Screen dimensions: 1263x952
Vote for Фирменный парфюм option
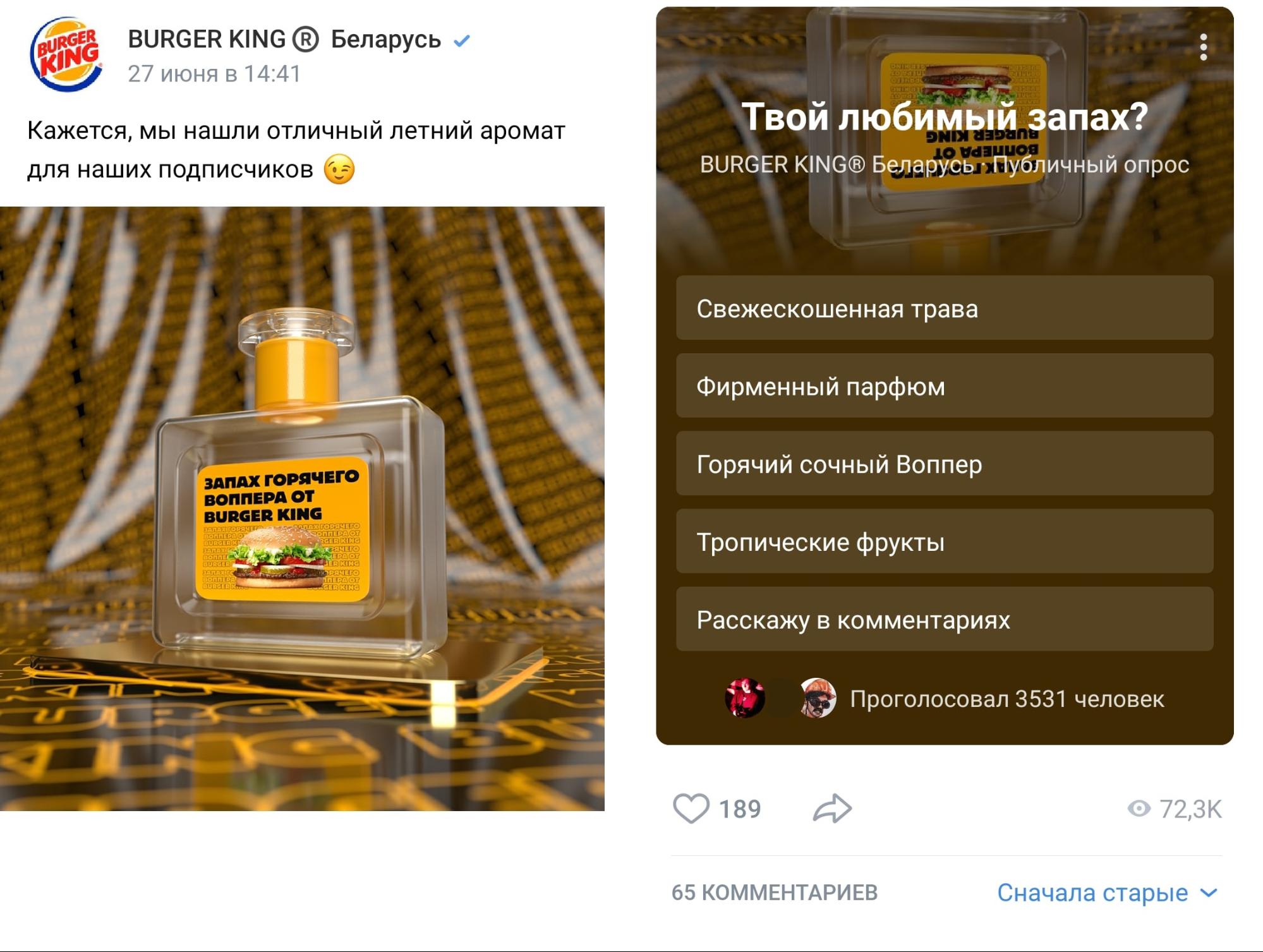[945, 385]
